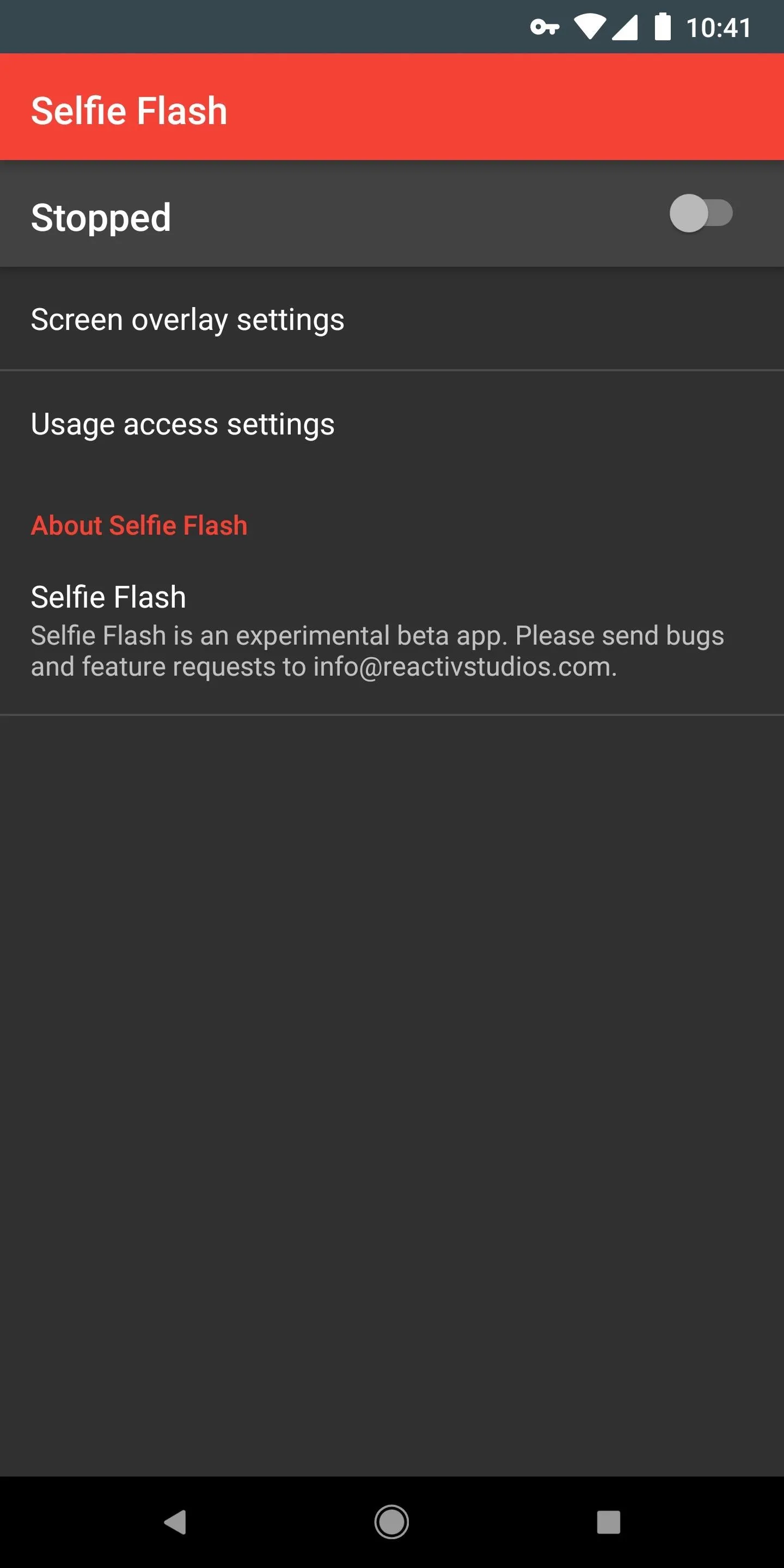Tap the cellular signal status icon
This screenshot has width=784, height=1568.
click(624, 27)
